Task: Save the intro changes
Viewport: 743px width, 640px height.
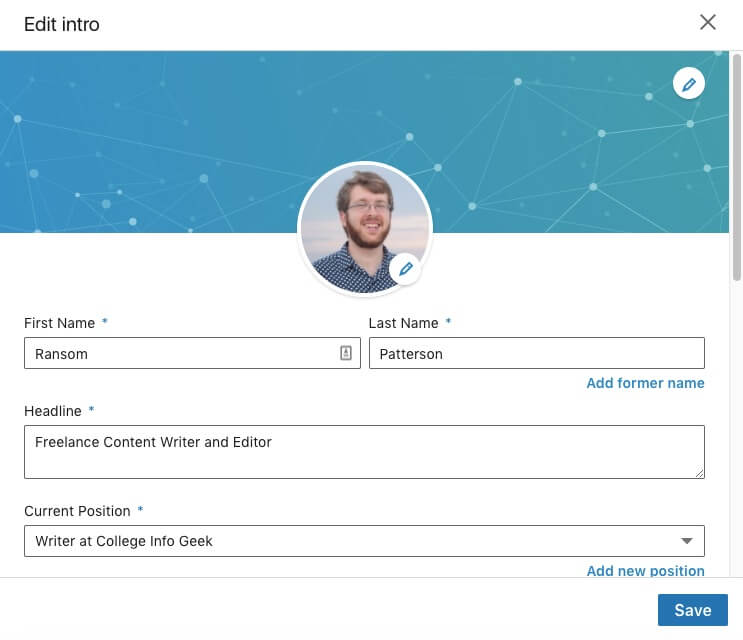Action: 692,610
